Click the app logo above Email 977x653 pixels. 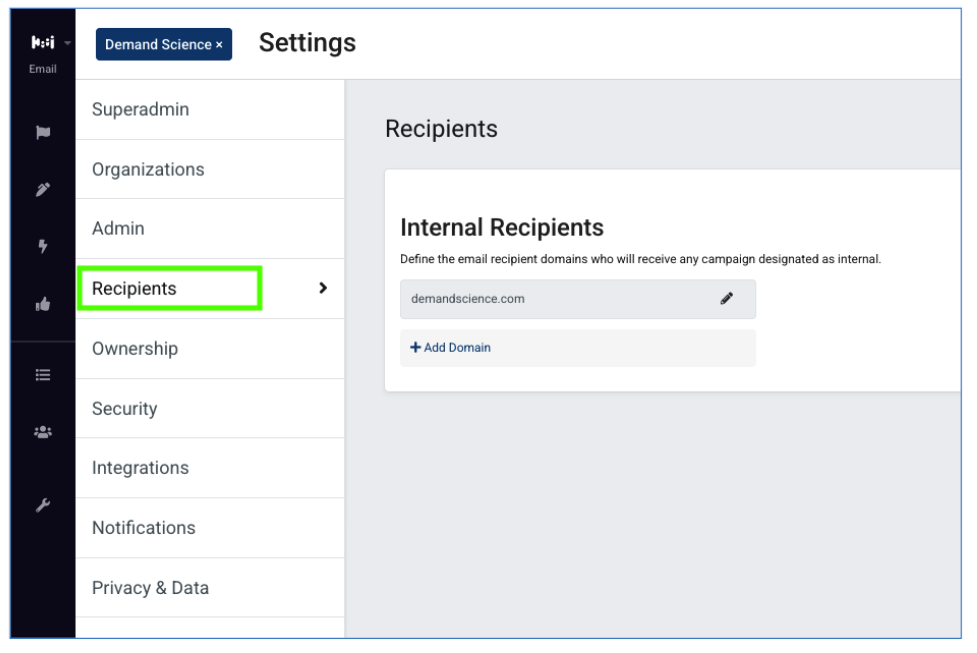(43, 42)
